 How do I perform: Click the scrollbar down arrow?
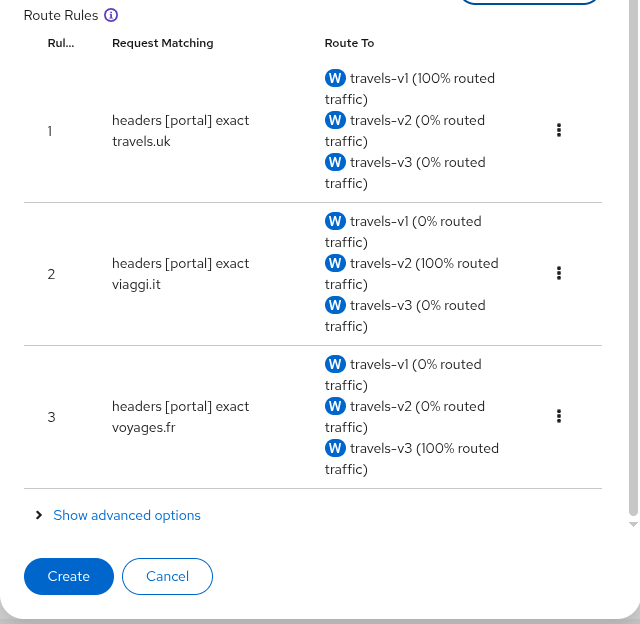[x=633, y=524]
